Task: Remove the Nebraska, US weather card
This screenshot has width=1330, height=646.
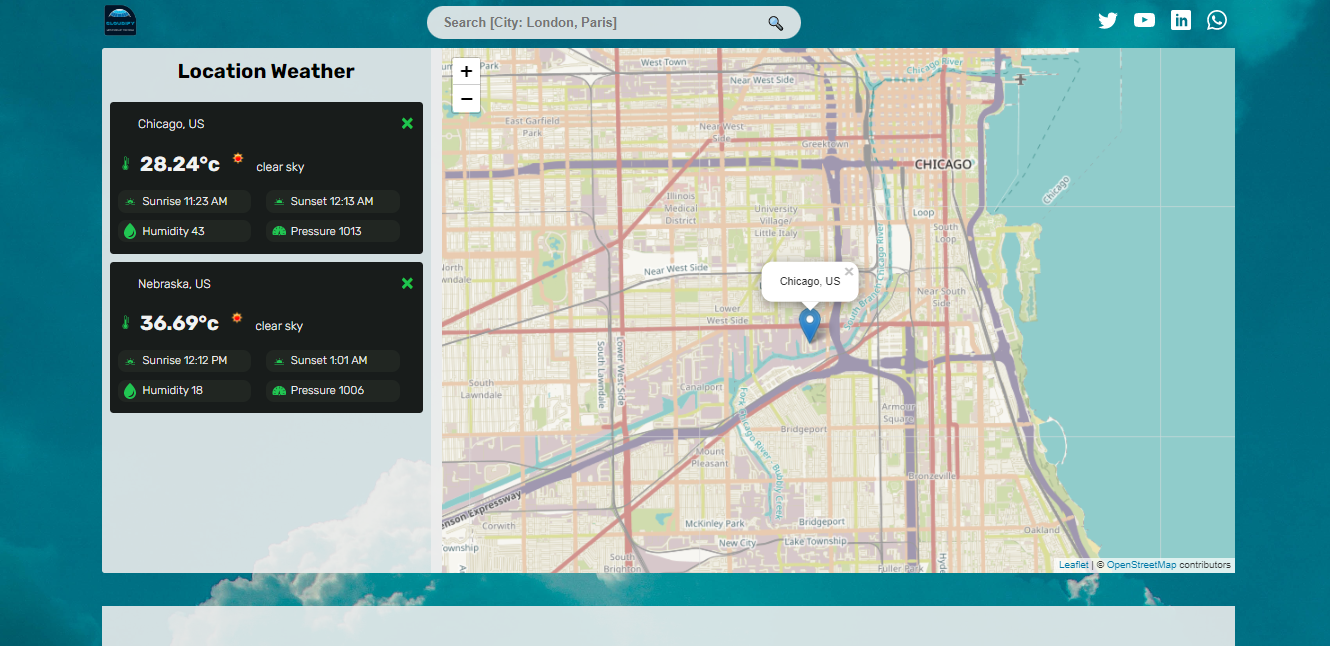Action: coord(407,283)
